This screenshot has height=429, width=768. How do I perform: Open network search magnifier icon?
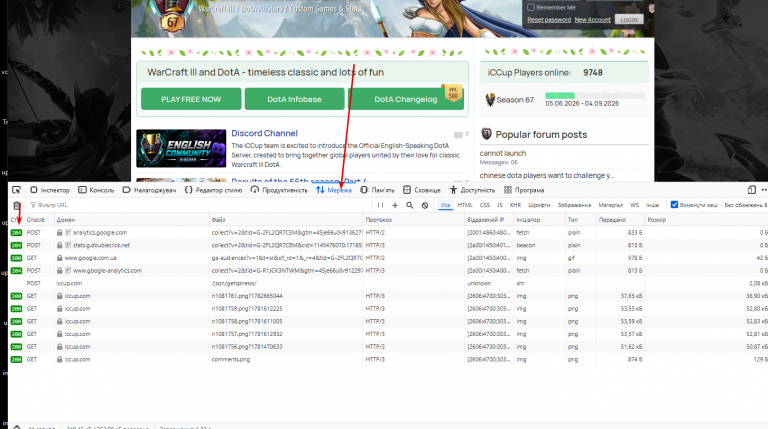coord(409,205)
